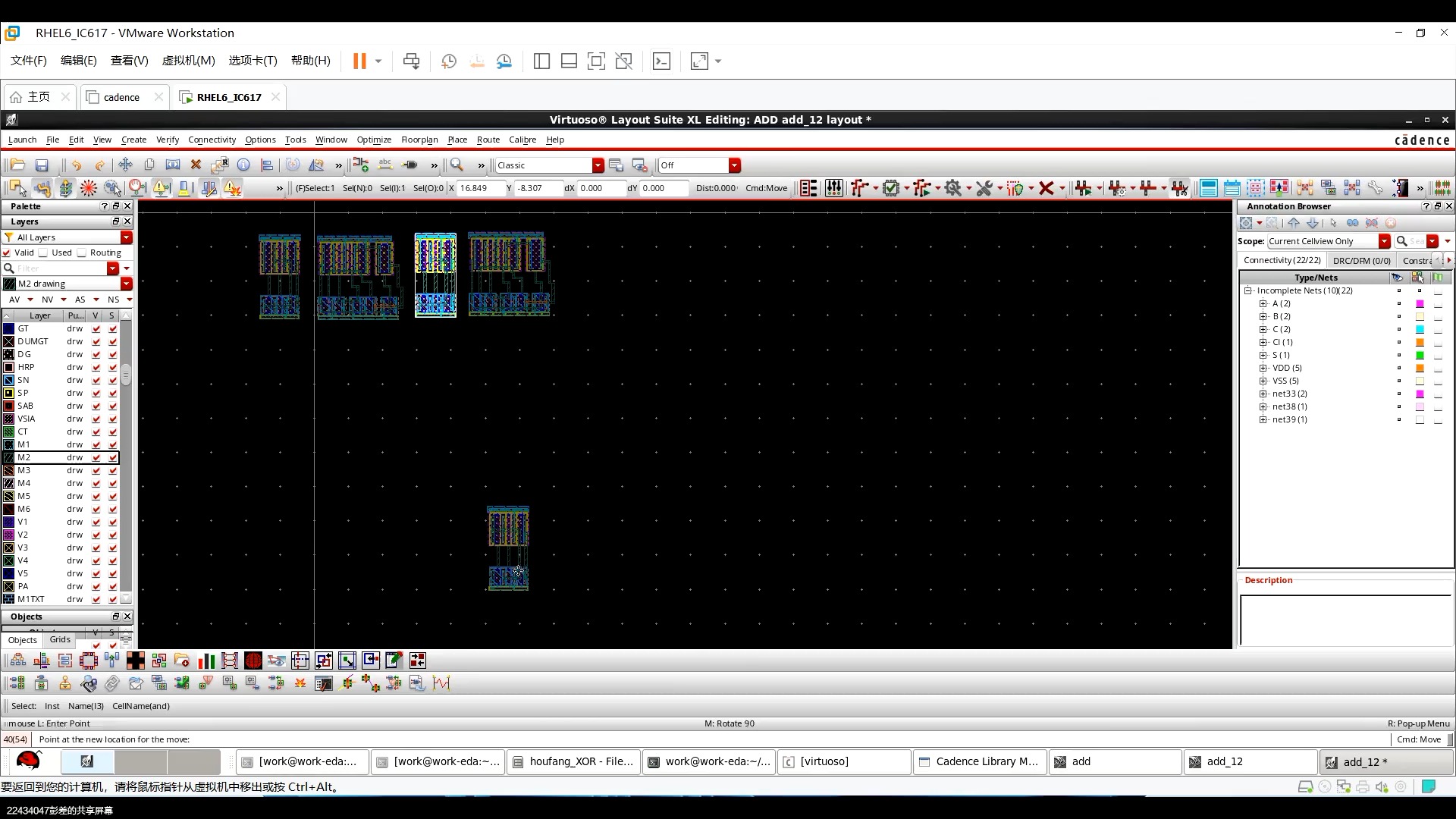The image size is (1456, 819).
Task: Click the Undo arrow icon
Action: tap(76, 165)
